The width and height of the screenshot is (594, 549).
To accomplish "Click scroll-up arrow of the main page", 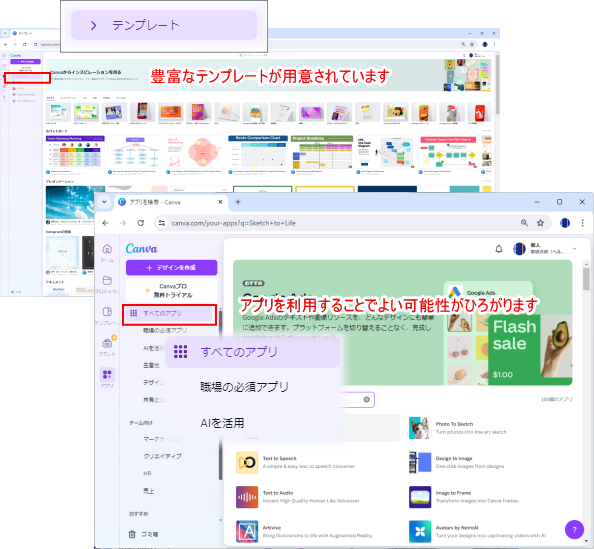I will [586, 263].
